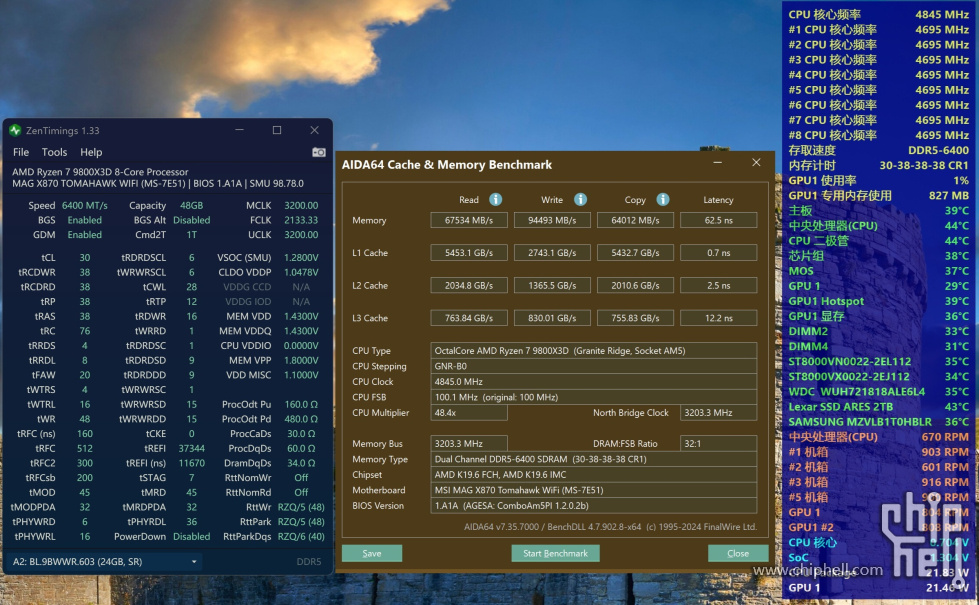
Task: Click the UCLK value 3200.00
Action: click(x=301, y=235)
